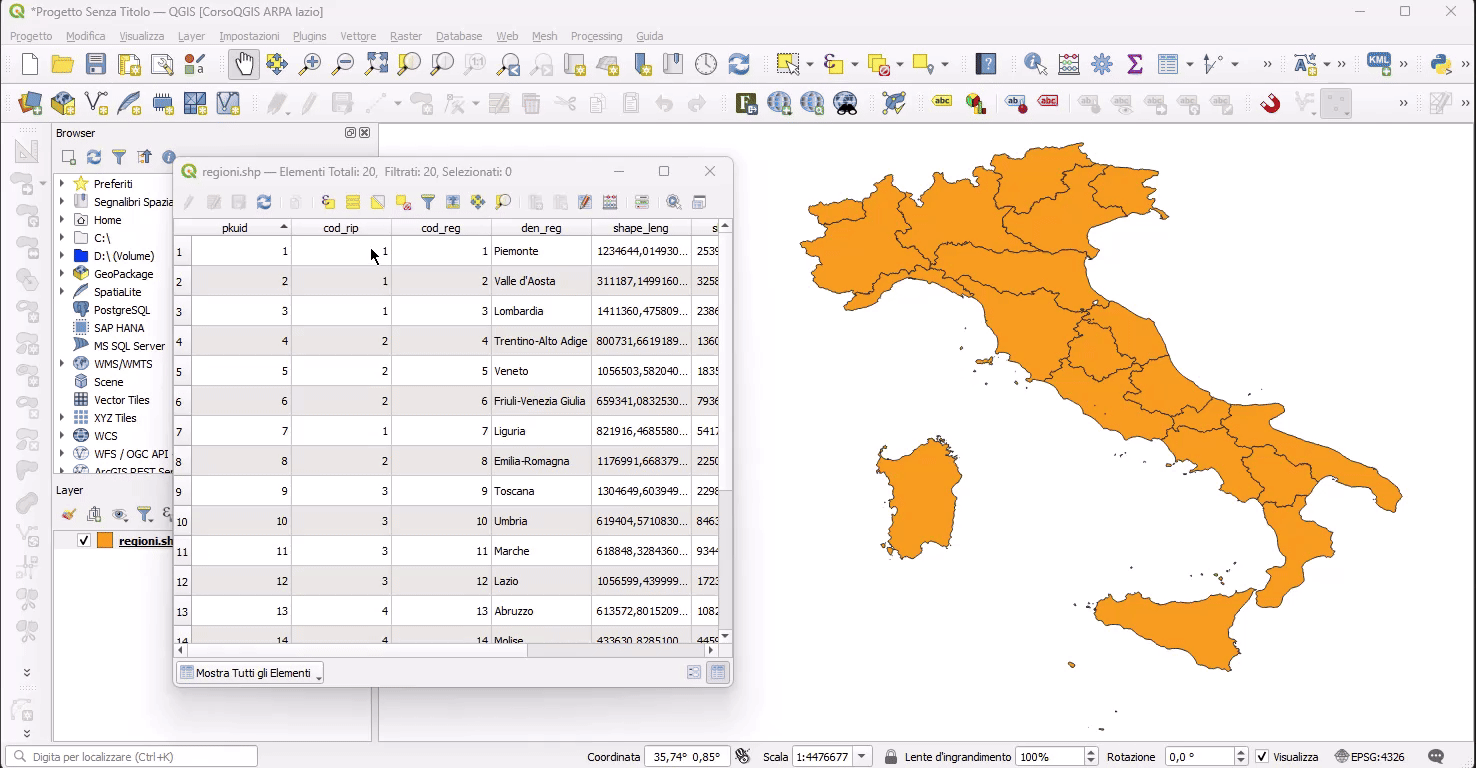Viewport: 1476px width, 768px height.
Task: Click the Rotazione value field
Action: pos(1200,757)
